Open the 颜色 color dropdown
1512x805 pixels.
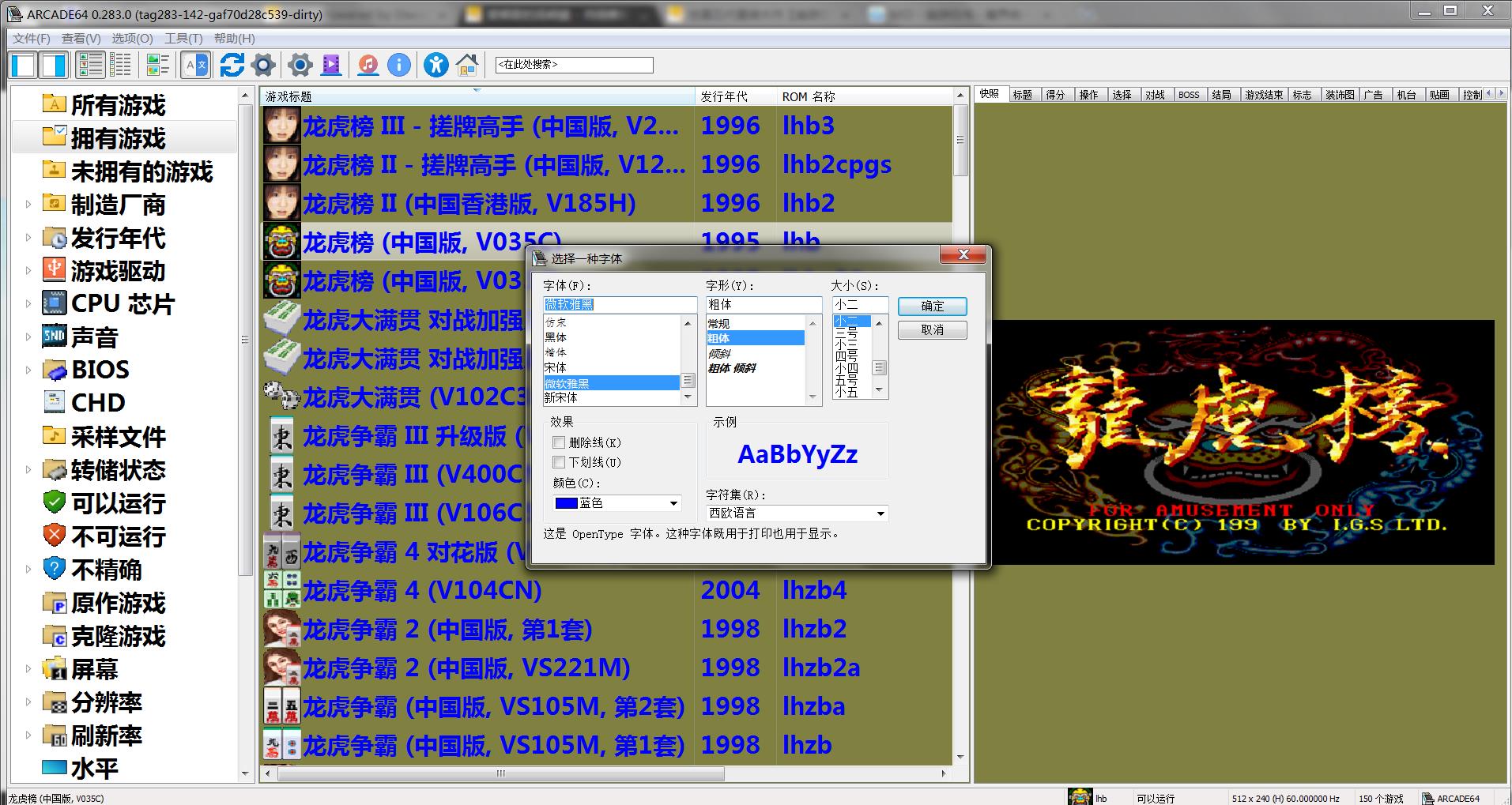[673, 503]
